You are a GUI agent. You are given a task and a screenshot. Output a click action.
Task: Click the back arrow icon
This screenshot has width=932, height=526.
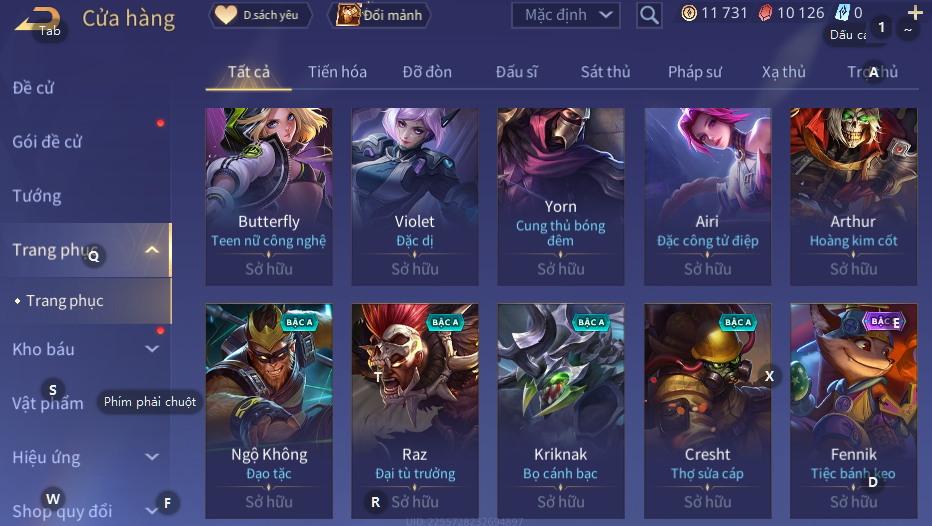pyautogui.click(x=37, y=19)
